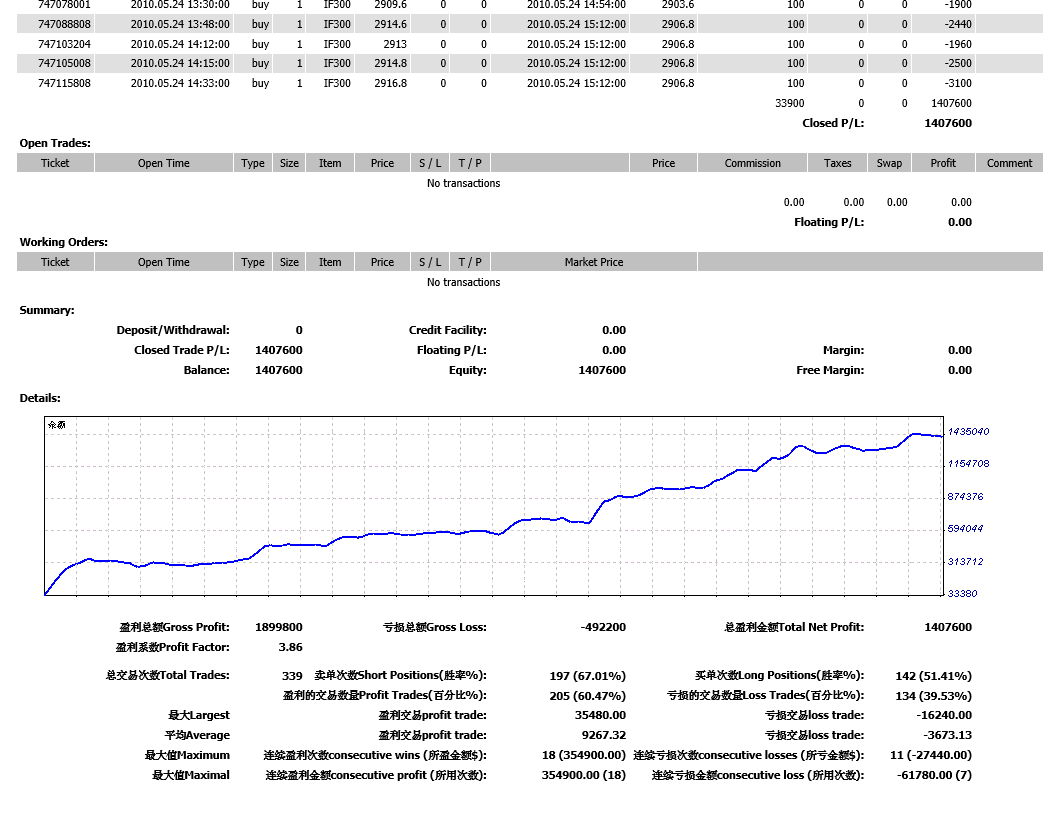1061x836 pixels.
Task: Click the Working Orders section heading
Action: click(63, 242)
